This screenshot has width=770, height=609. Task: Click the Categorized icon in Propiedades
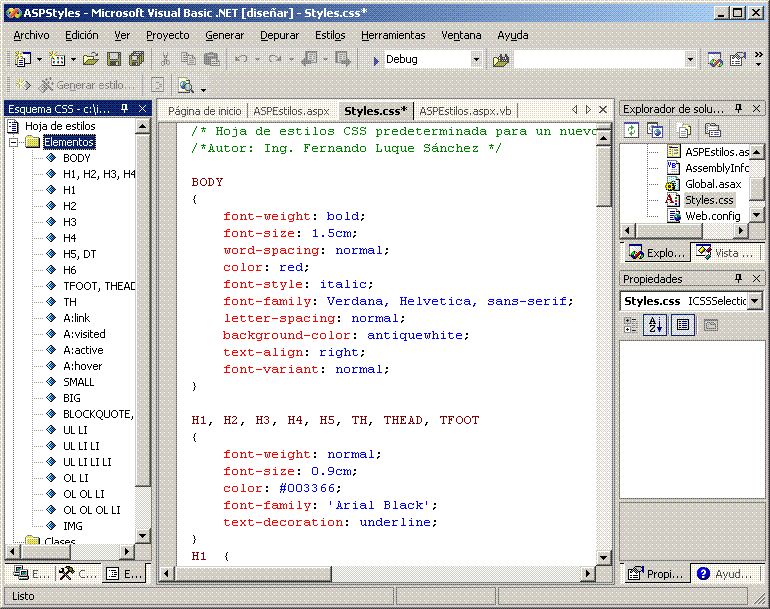[631, 325]
